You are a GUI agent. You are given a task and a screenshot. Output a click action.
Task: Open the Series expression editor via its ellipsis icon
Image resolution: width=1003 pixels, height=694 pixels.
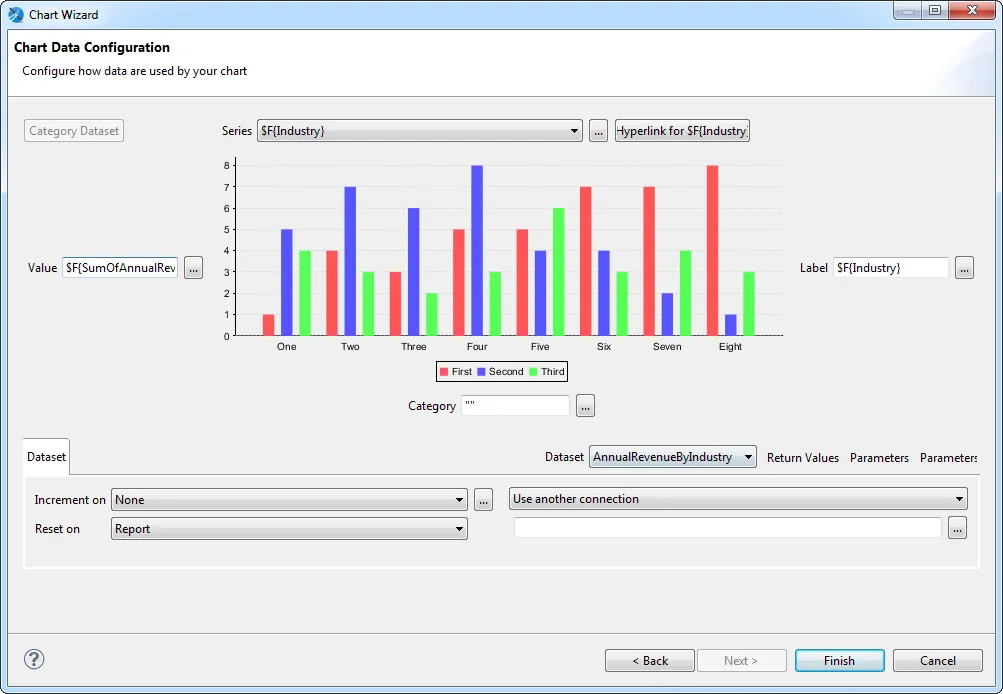point(597,130)
